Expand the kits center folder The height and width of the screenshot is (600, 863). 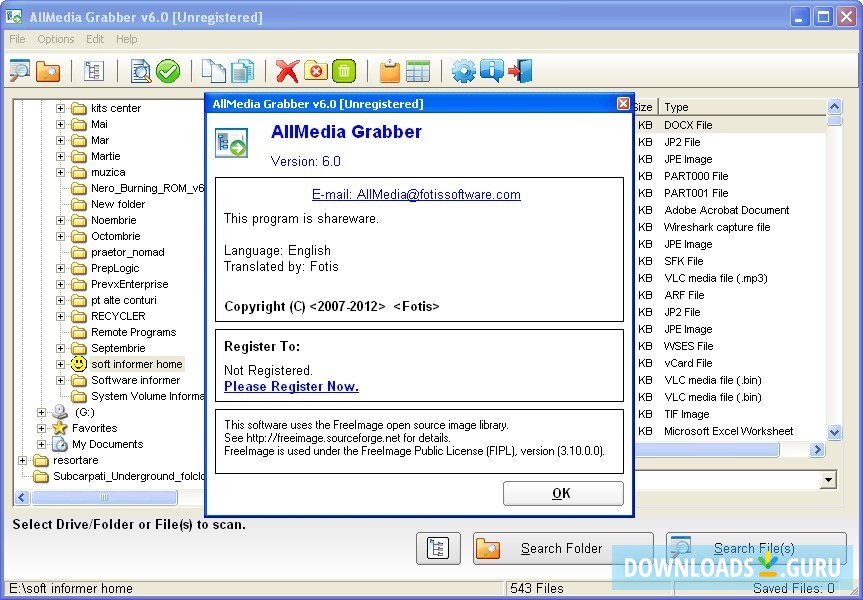[x=61, y=108]
